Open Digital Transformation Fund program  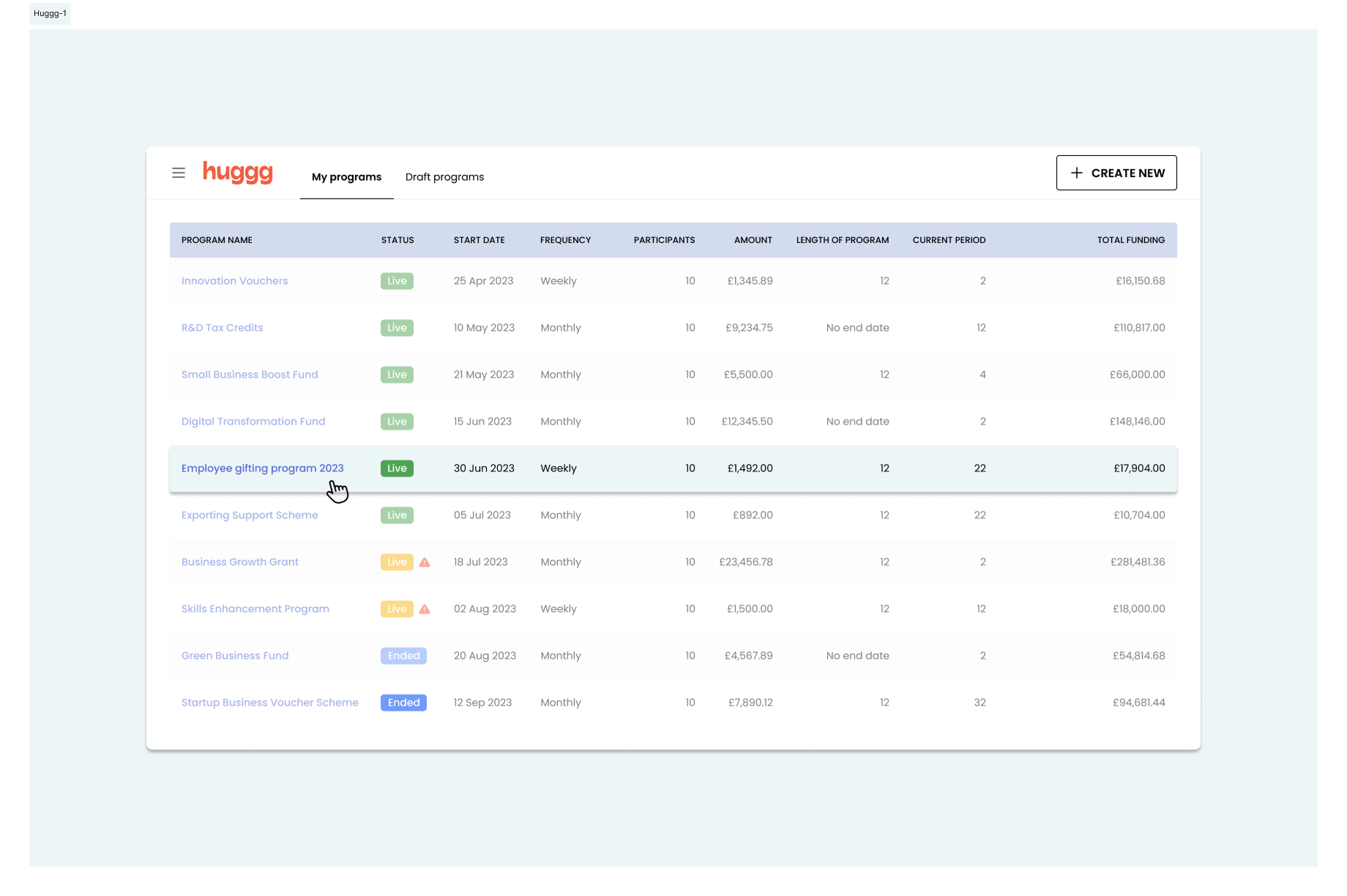point(253,422)
